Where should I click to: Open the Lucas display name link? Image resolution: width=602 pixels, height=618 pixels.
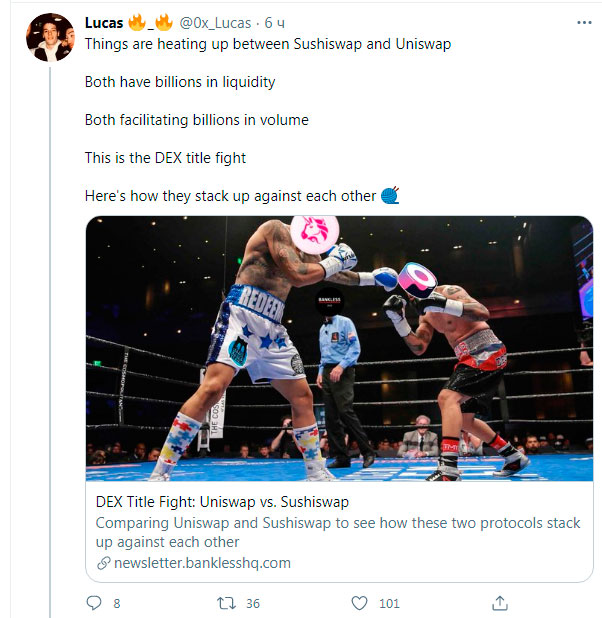click(103, 22)
